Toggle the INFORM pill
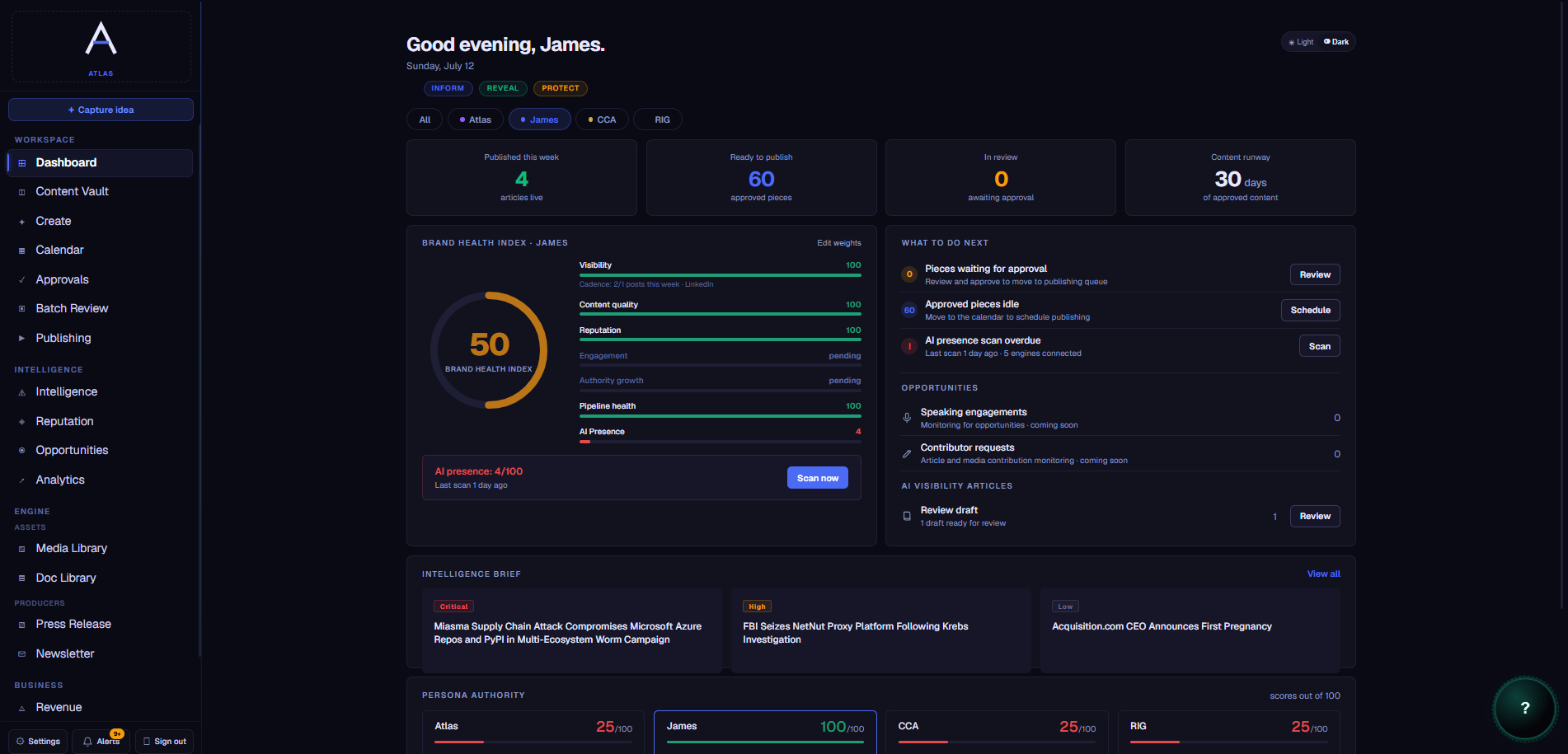The width and height of the screenshot is (1568, 754). pyautogui.click(x=448, y=88)
